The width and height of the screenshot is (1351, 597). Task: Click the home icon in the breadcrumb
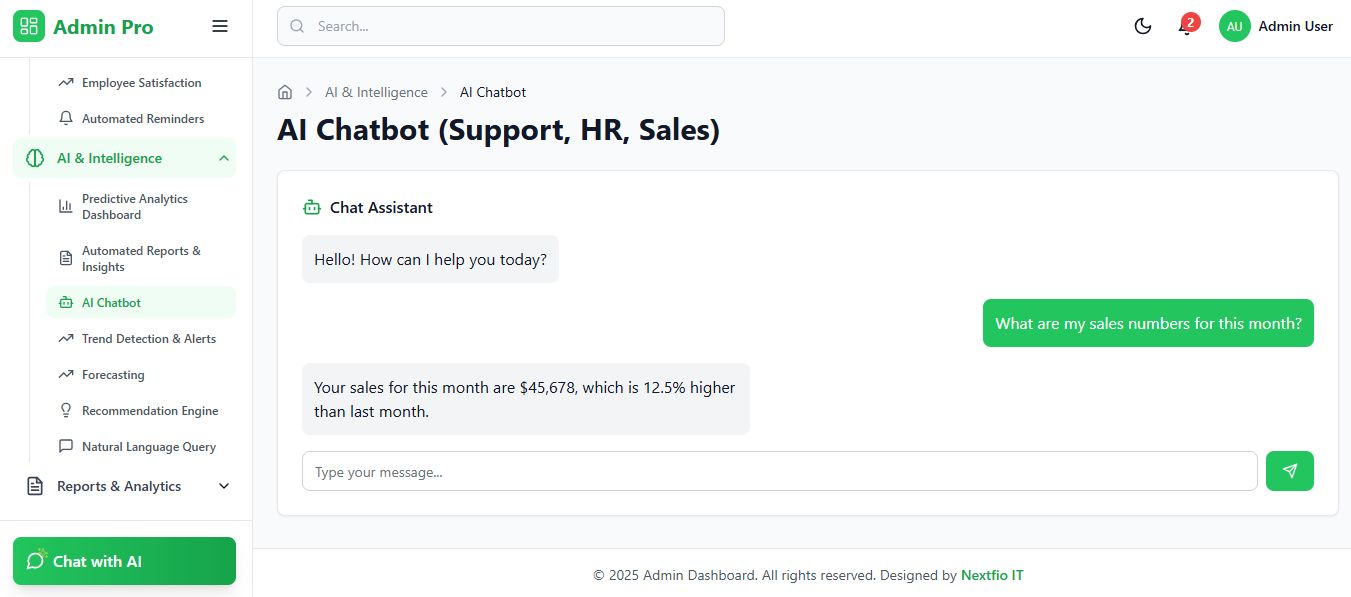(285, 92)
